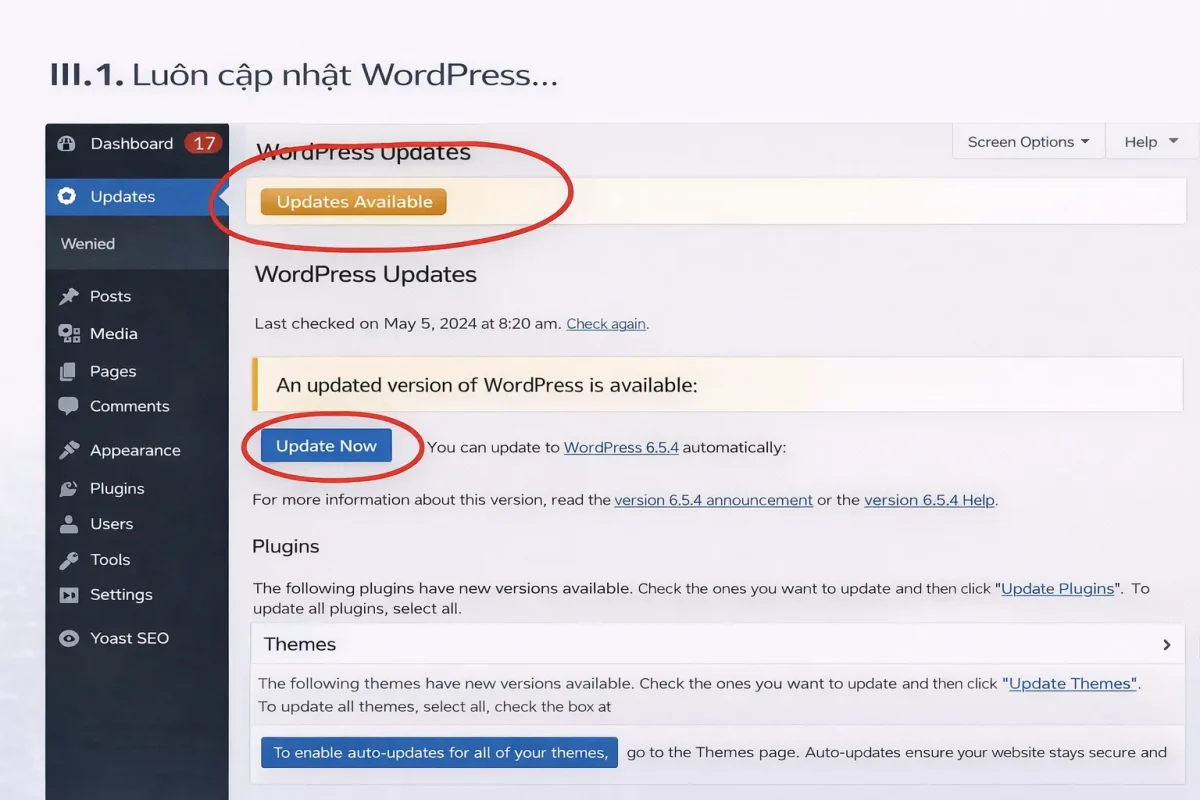
Task: Click the Themes section header
Action: coord(717,645)
